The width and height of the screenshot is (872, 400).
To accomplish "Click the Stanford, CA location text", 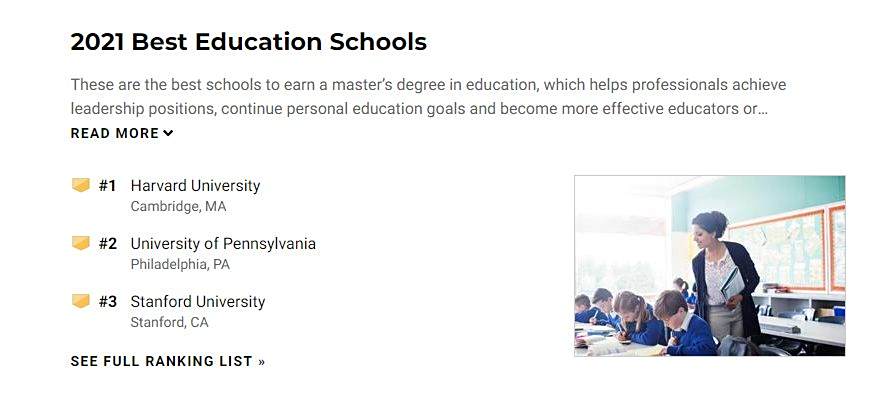I will coord(170,322).
